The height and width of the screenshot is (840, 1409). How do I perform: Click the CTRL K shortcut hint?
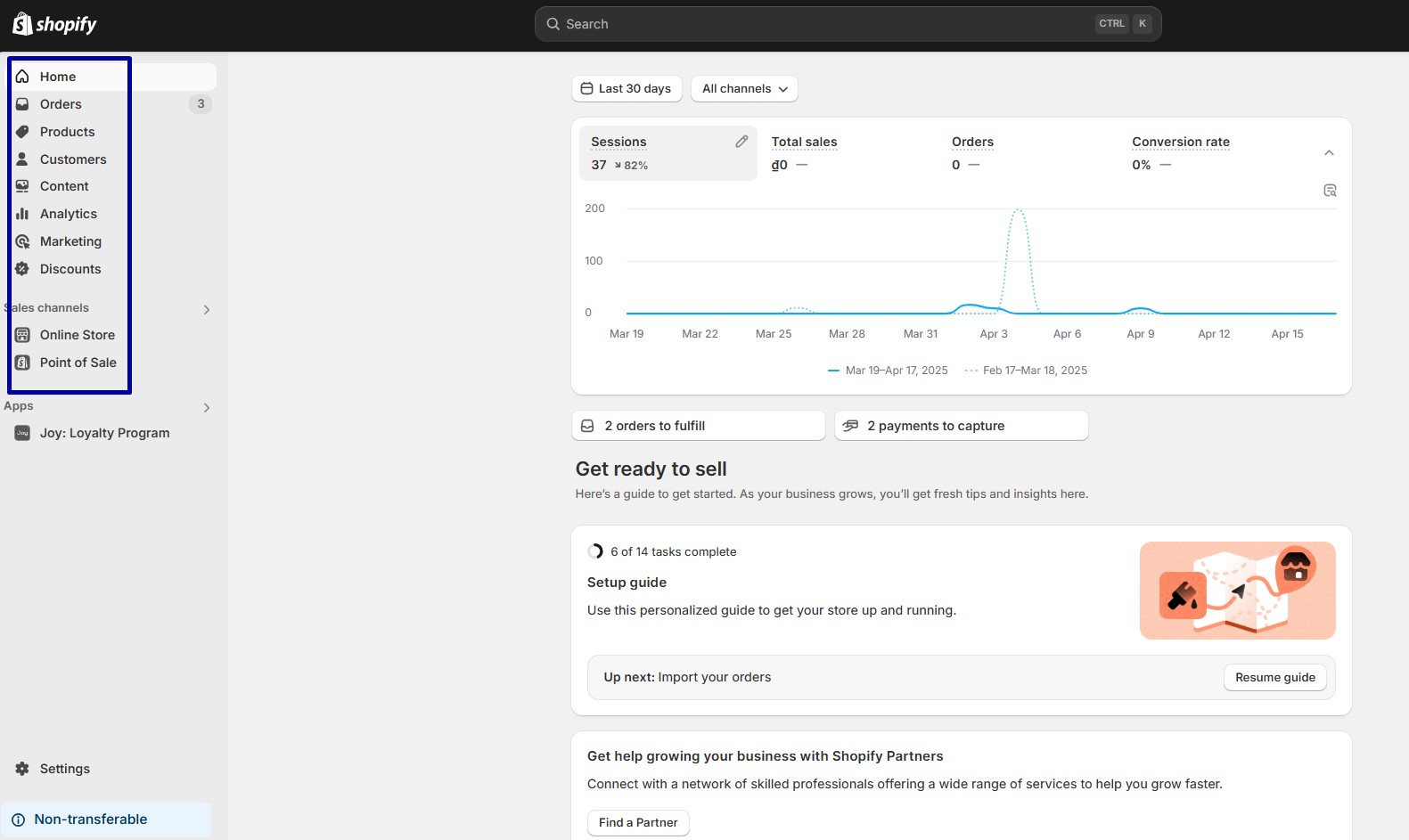[x=1124, y=24]
